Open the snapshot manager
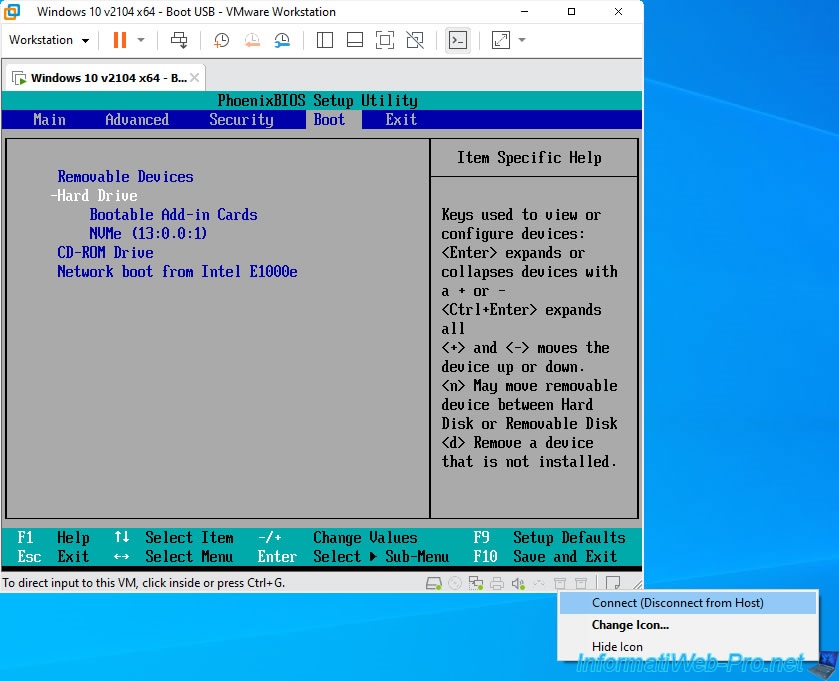 [282, 40]
